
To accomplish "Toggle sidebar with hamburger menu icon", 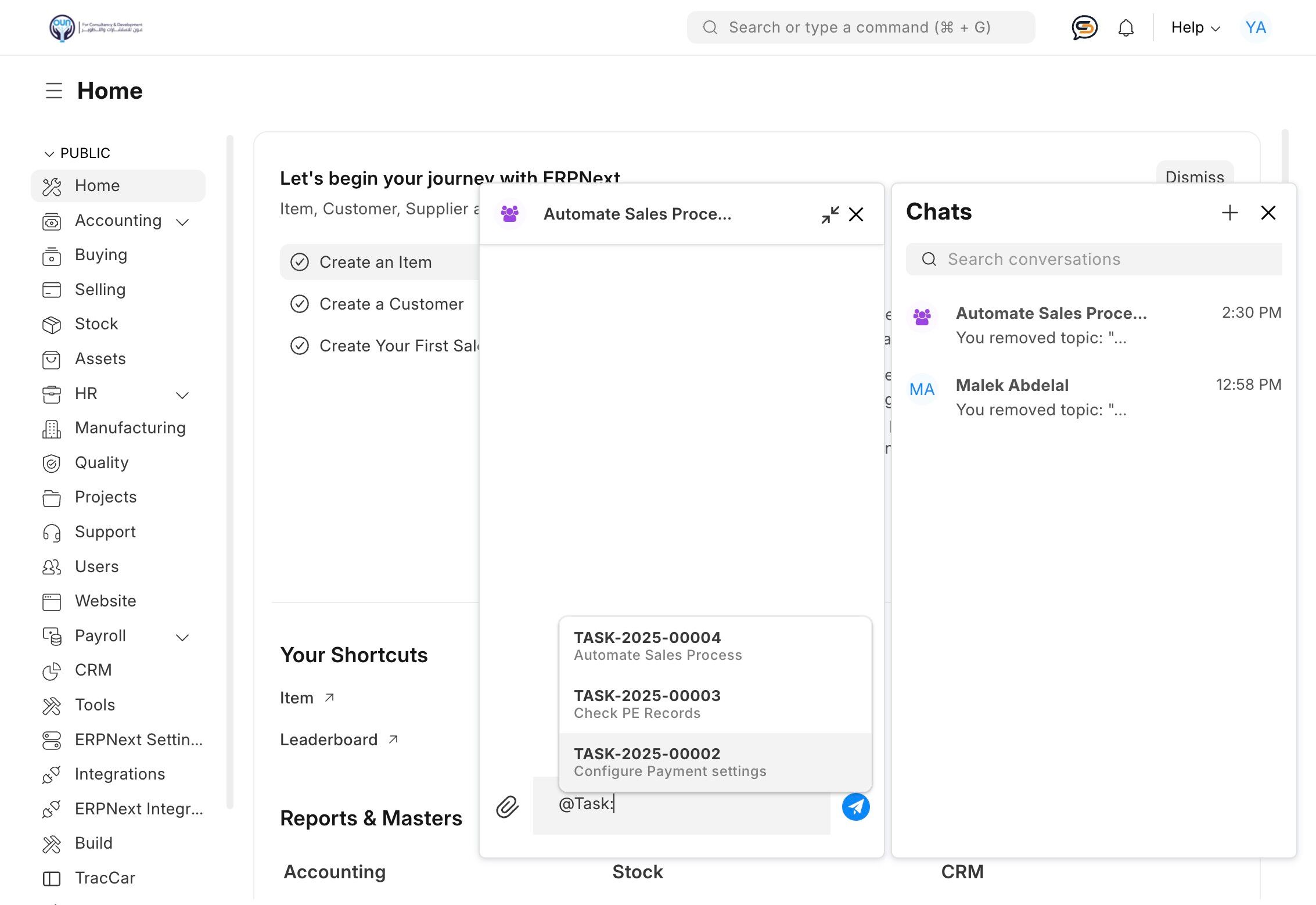I will (x=53, y=91).
